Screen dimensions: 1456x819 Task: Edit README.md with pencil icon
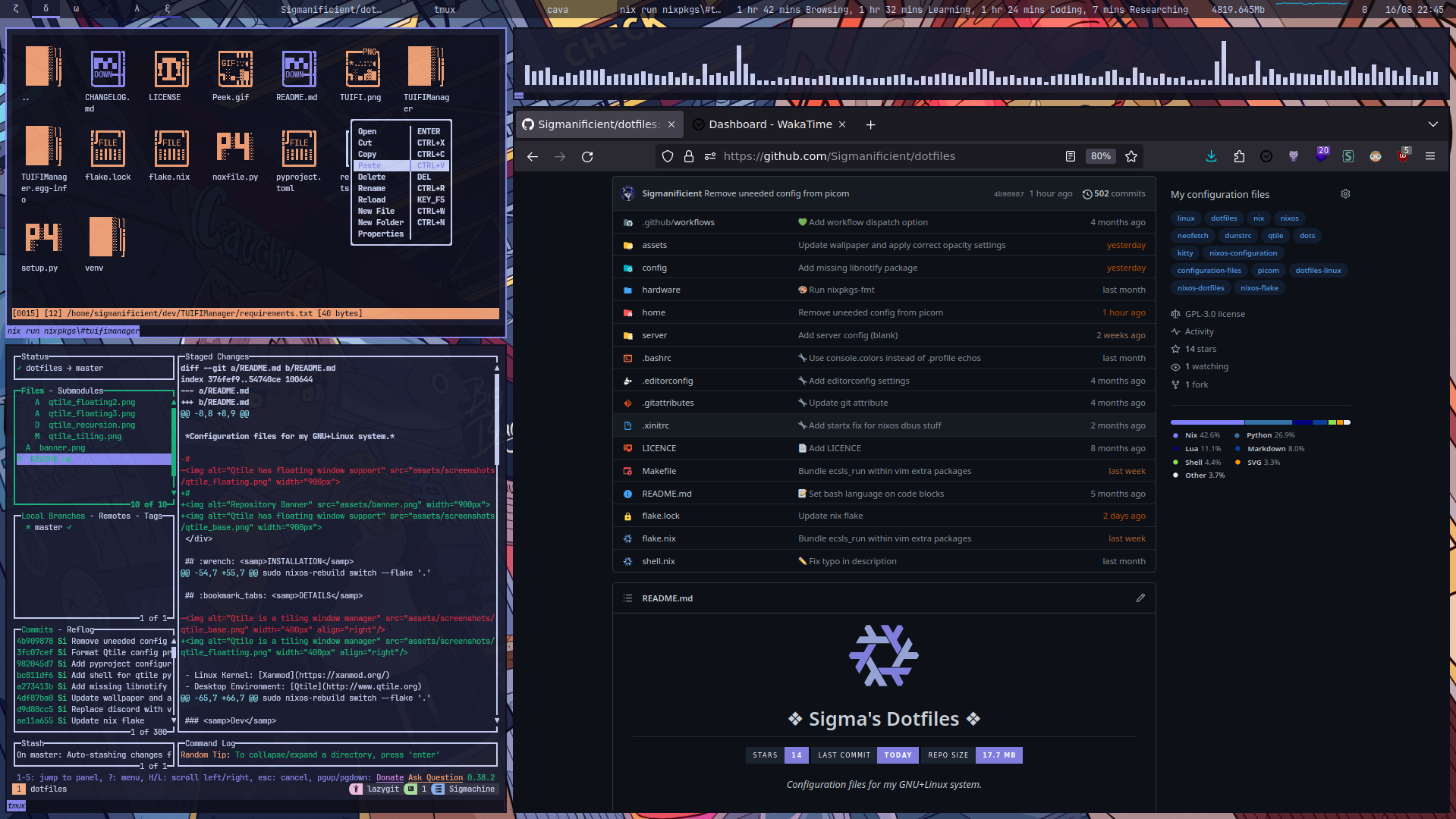point(1140,598)
